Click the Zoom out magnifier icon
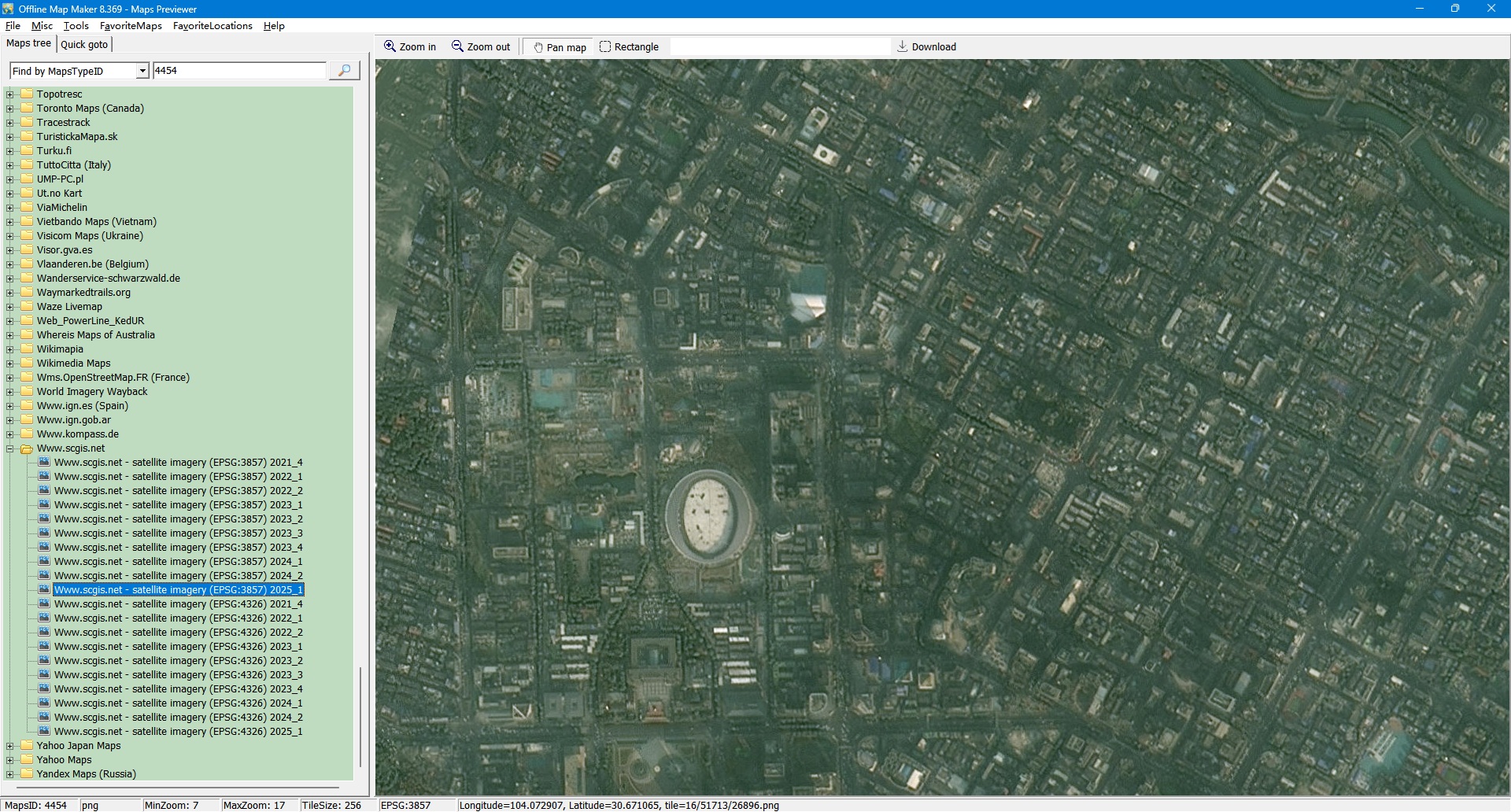The image size is (1511, 812). point(457,46)
